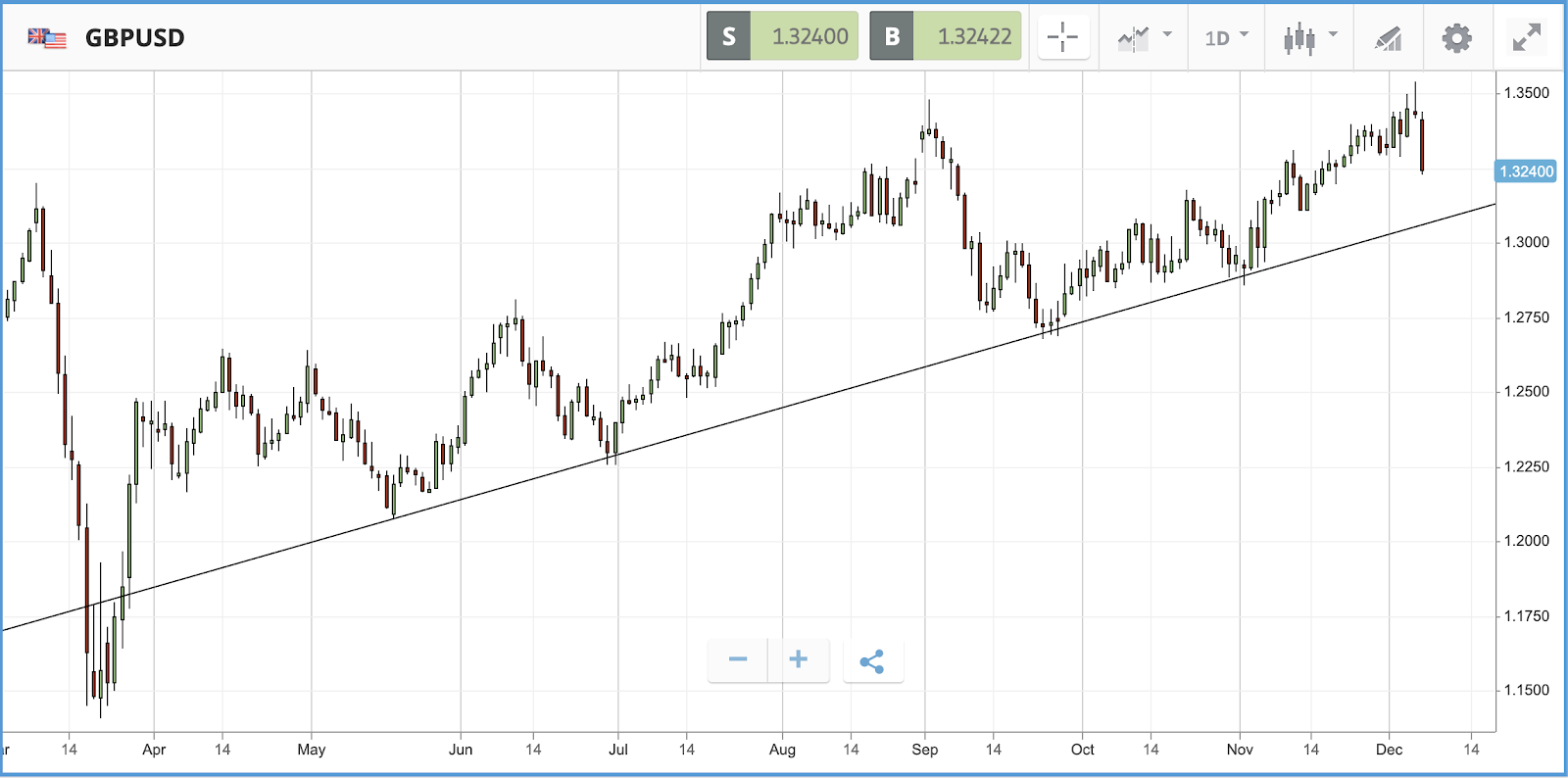Open chart settings gear
This screenshot has height=778, width=1568.
(1457, 38)
